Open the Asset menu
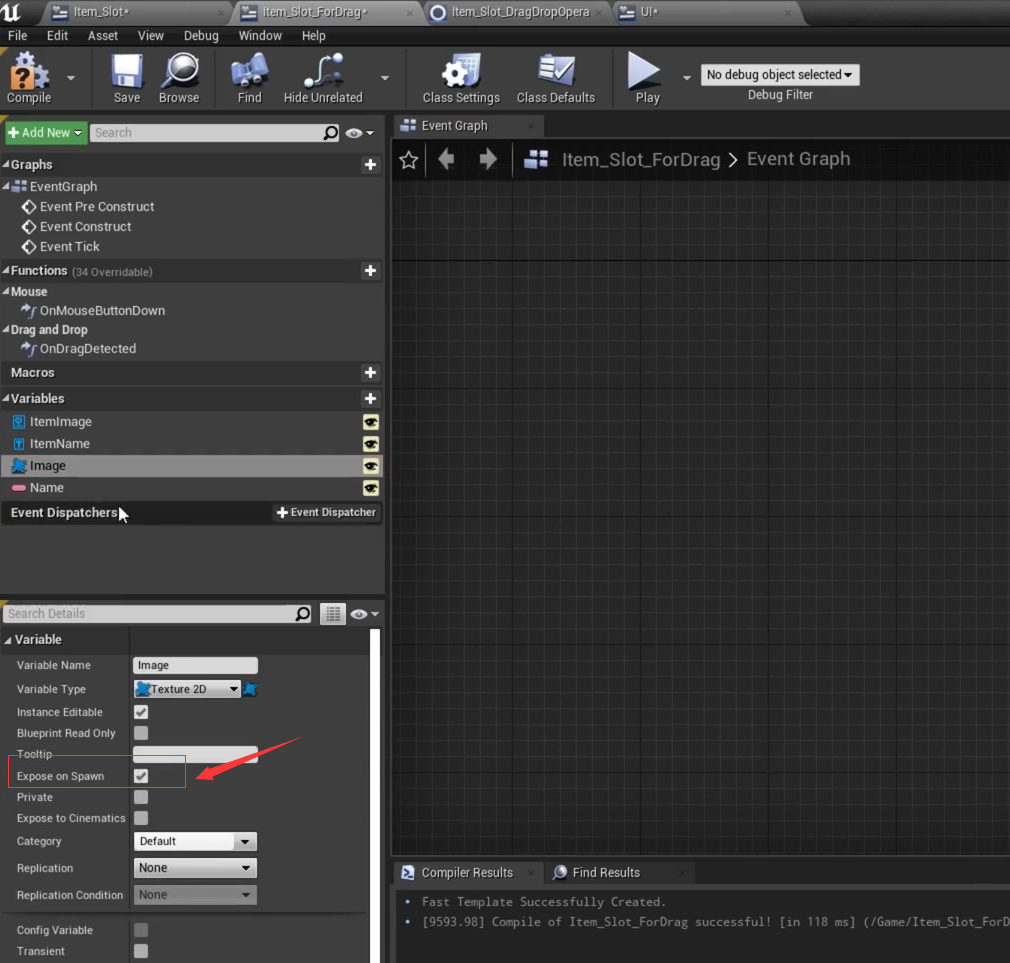Image resolution: width=1010 pixels, height=963 pixels. click(102, 35)
